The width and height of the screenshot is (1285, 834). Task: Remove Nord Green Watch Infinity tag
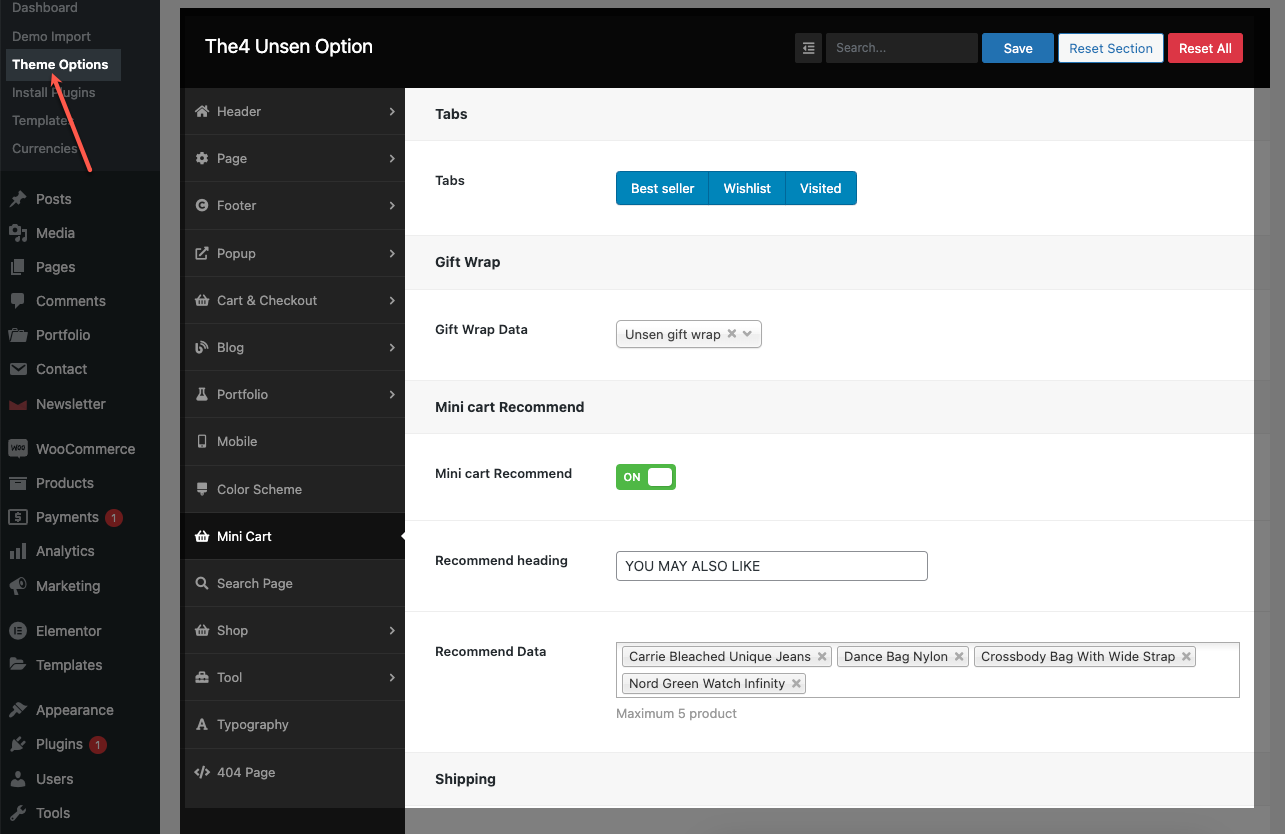796,684
